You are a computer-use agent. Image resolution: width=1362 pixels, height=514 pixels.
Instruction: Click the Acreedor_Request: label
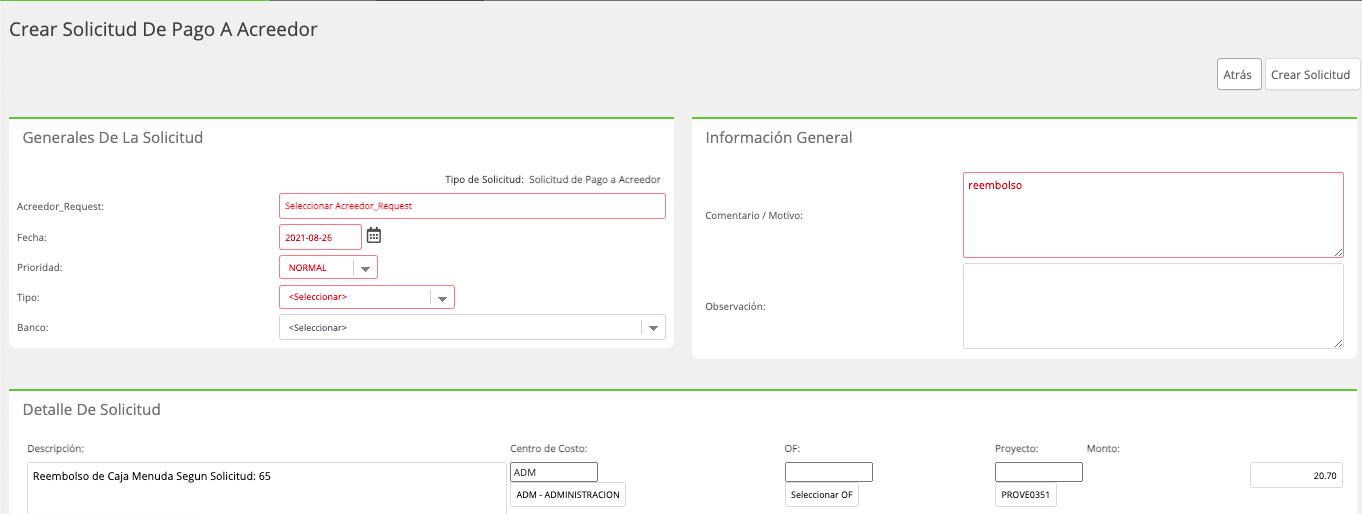click(61, 207)
